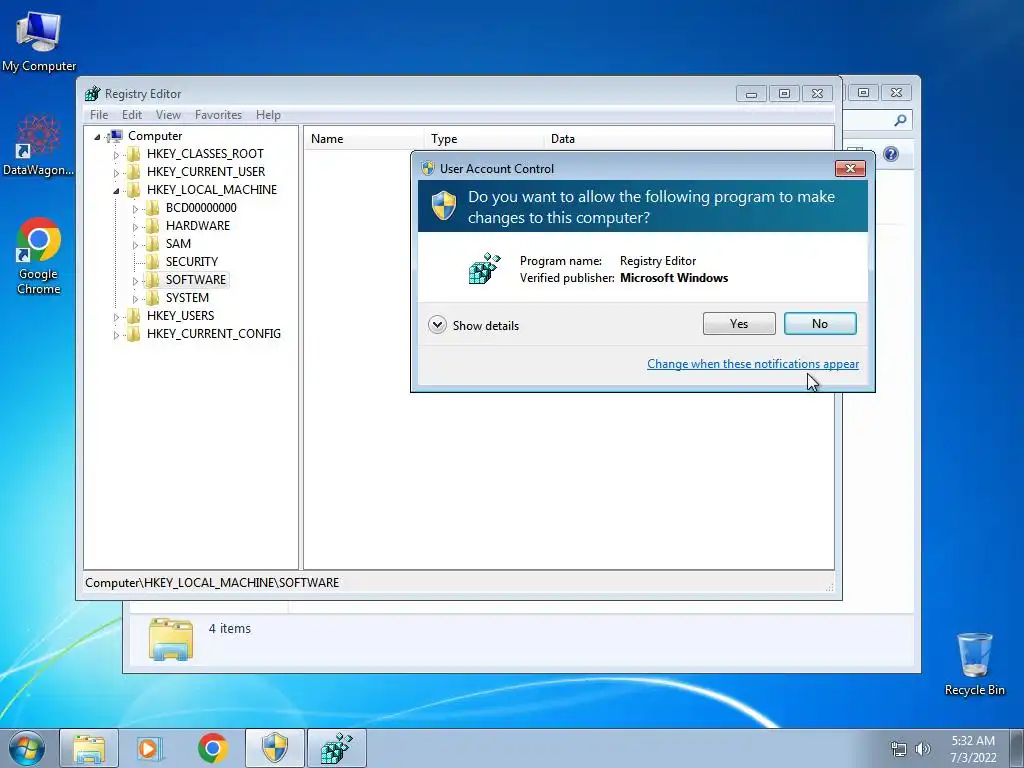Click the UAC shield icon in dialog banner

[444, 206]
